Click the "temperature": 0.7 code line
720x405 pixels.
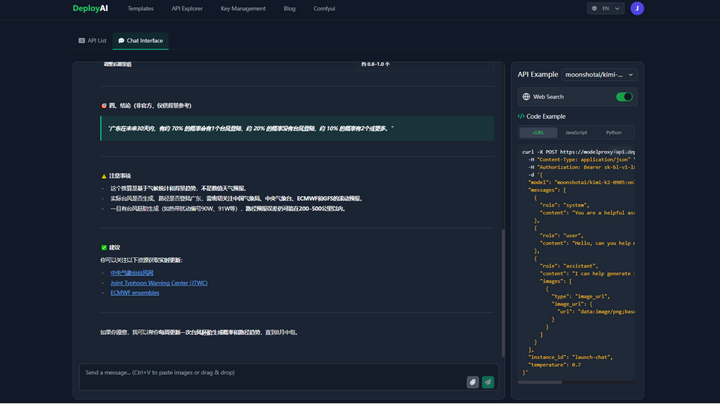click(x=554, y=365)
